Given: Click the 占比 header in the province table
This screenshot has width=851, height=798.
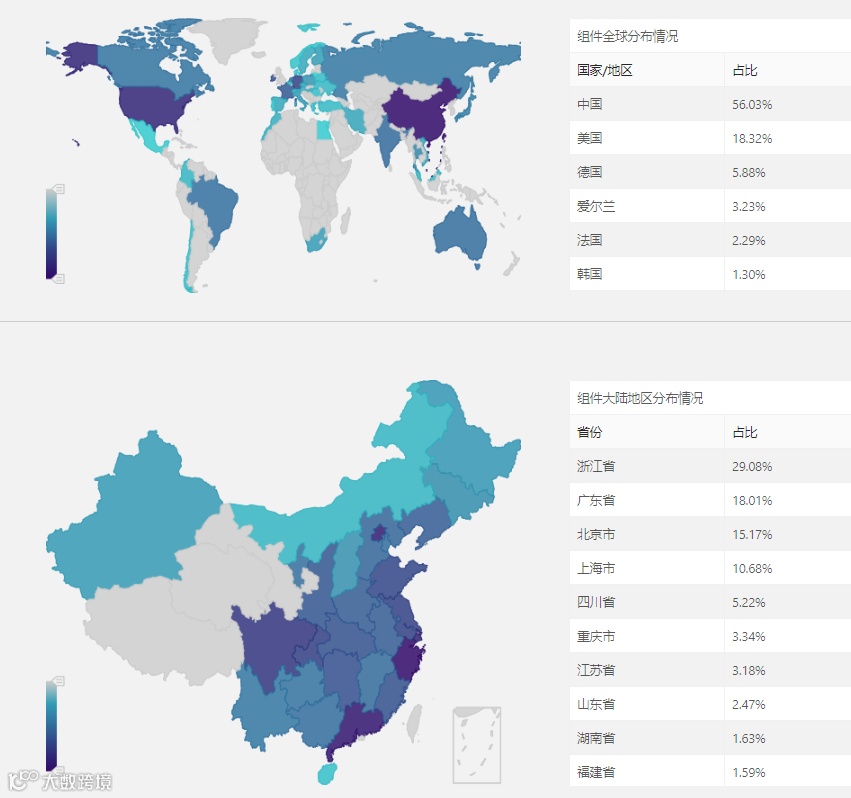Looking at the screenshot, I should click(x=745, y=432).
